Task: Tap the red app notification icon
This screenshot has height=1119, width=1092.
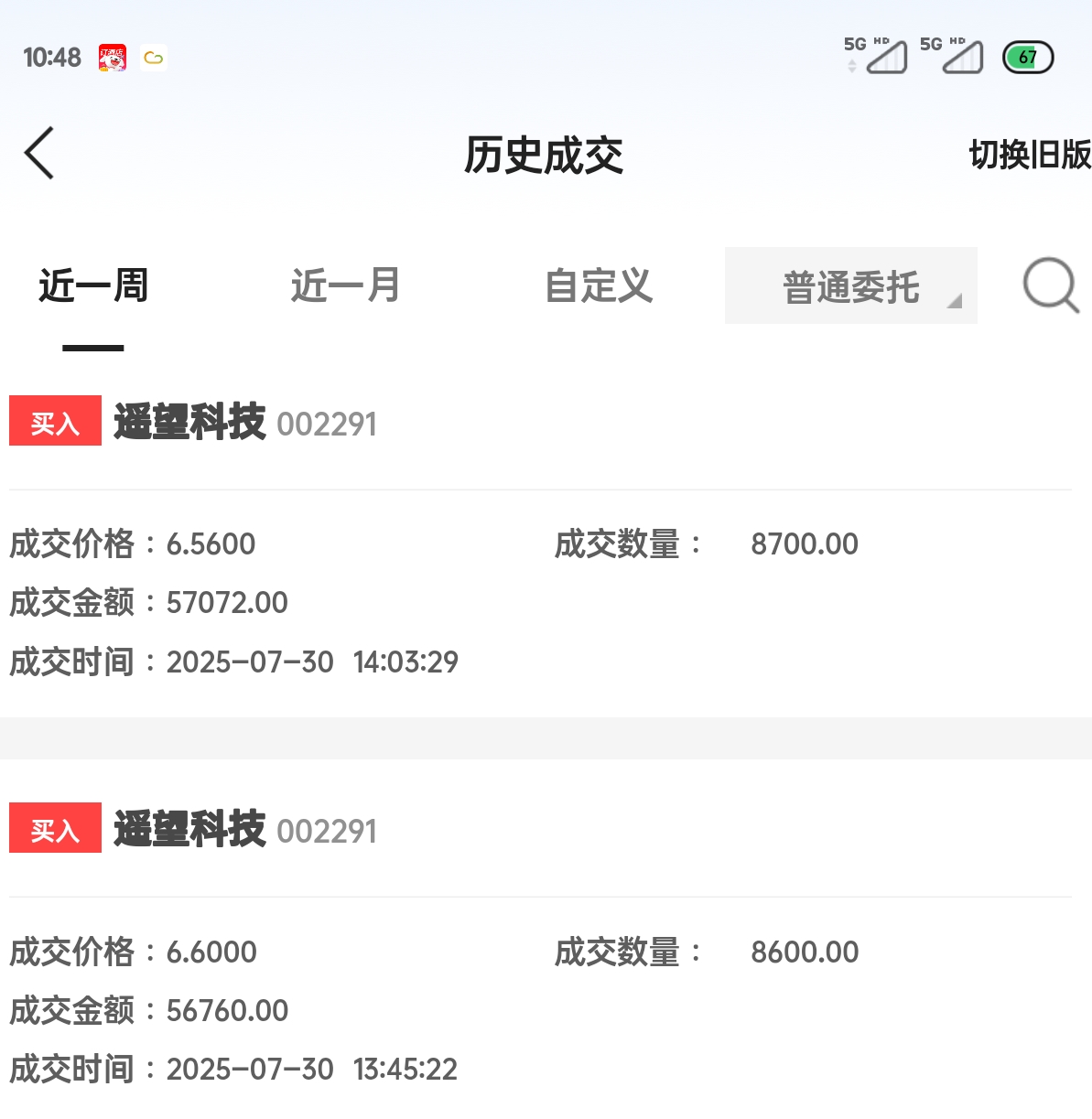Action: [113, 58]
